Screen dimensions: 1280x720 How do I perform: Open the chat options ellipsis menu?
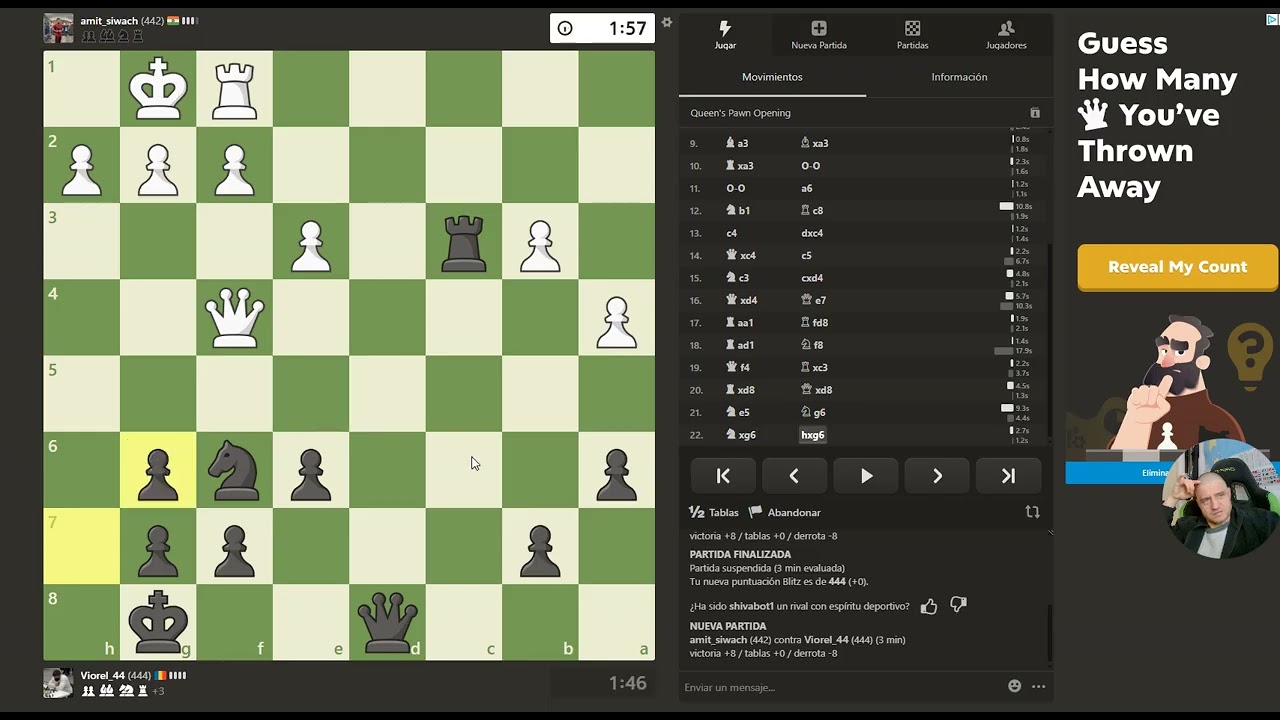(1038, 686)
